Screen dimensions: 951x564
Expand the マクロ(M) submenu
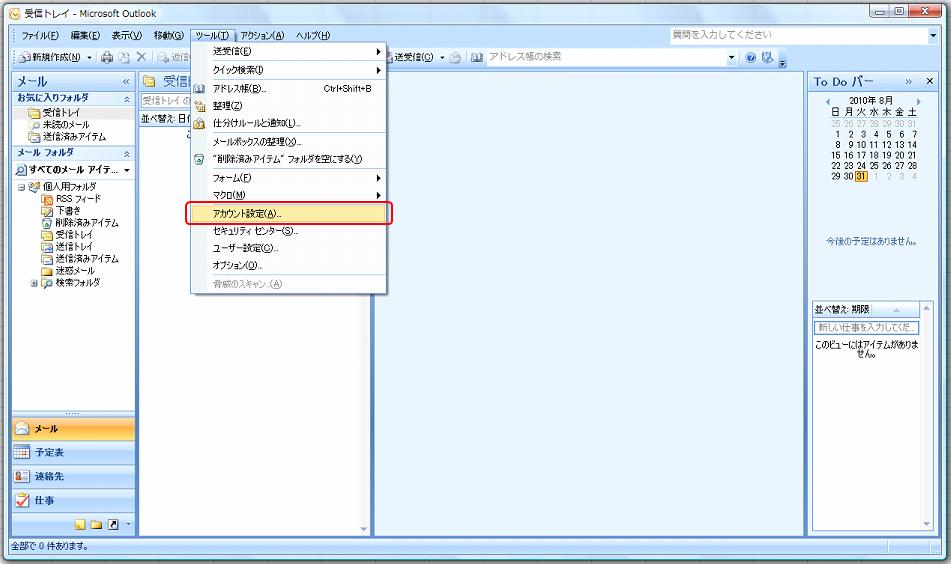click(289, 195)
